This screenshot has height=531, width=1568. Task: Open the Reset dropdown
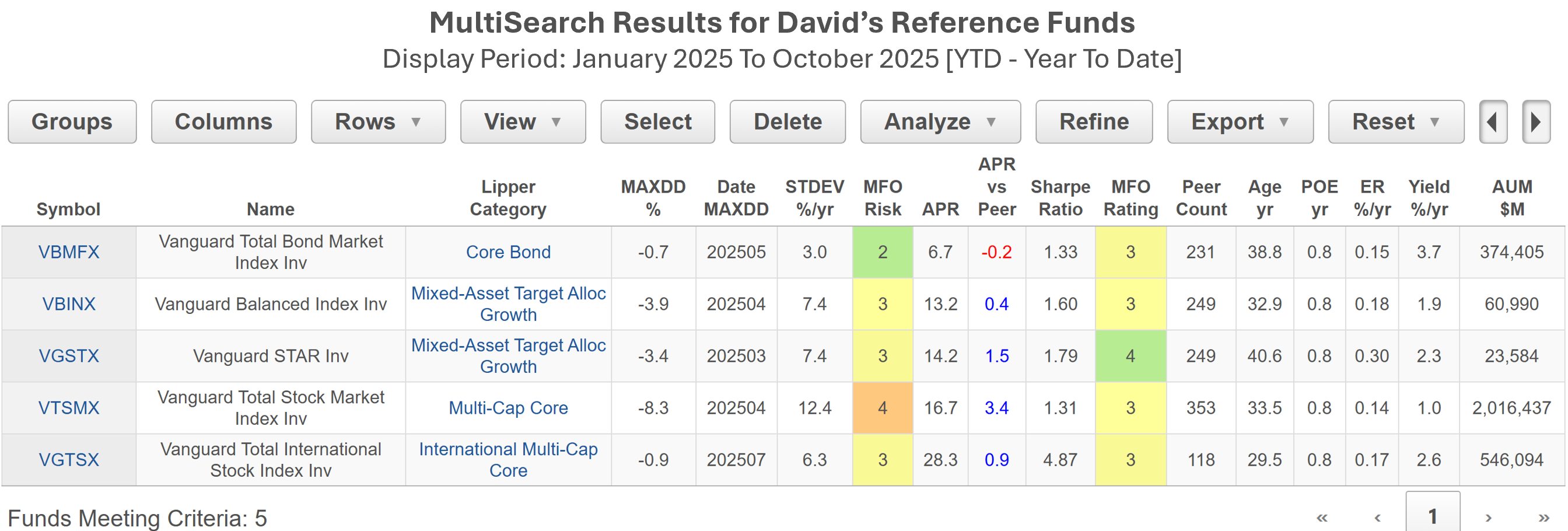click(1395, 122)
